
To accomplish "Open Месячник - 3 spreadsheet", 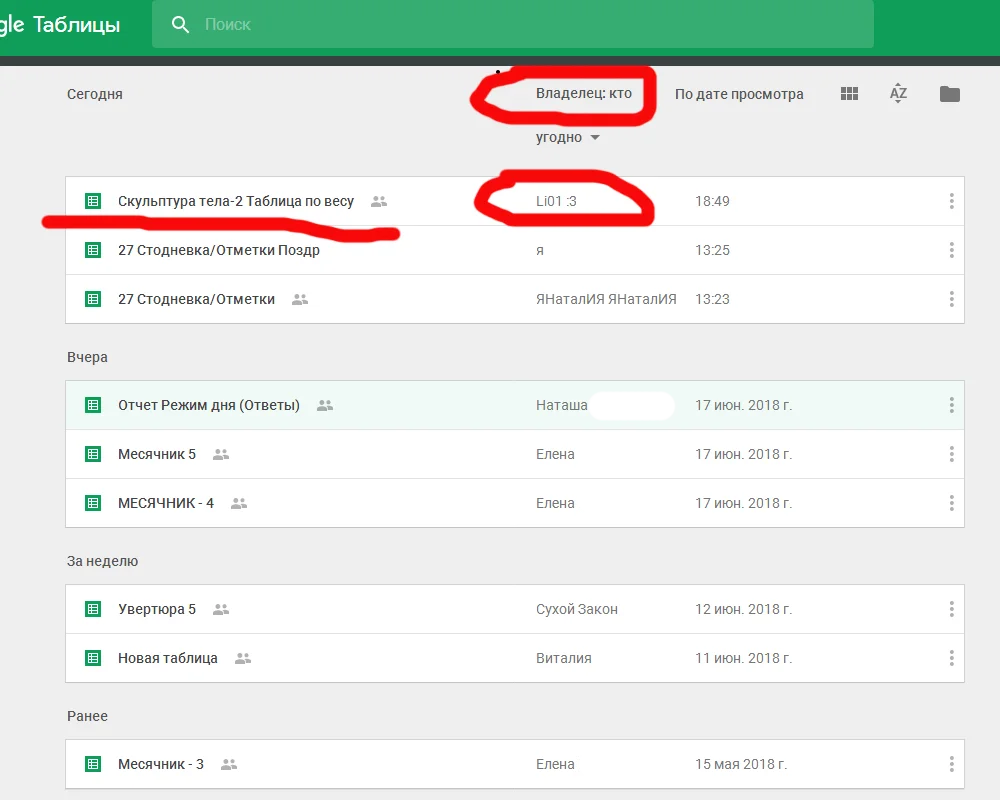I will pos(161,764).
